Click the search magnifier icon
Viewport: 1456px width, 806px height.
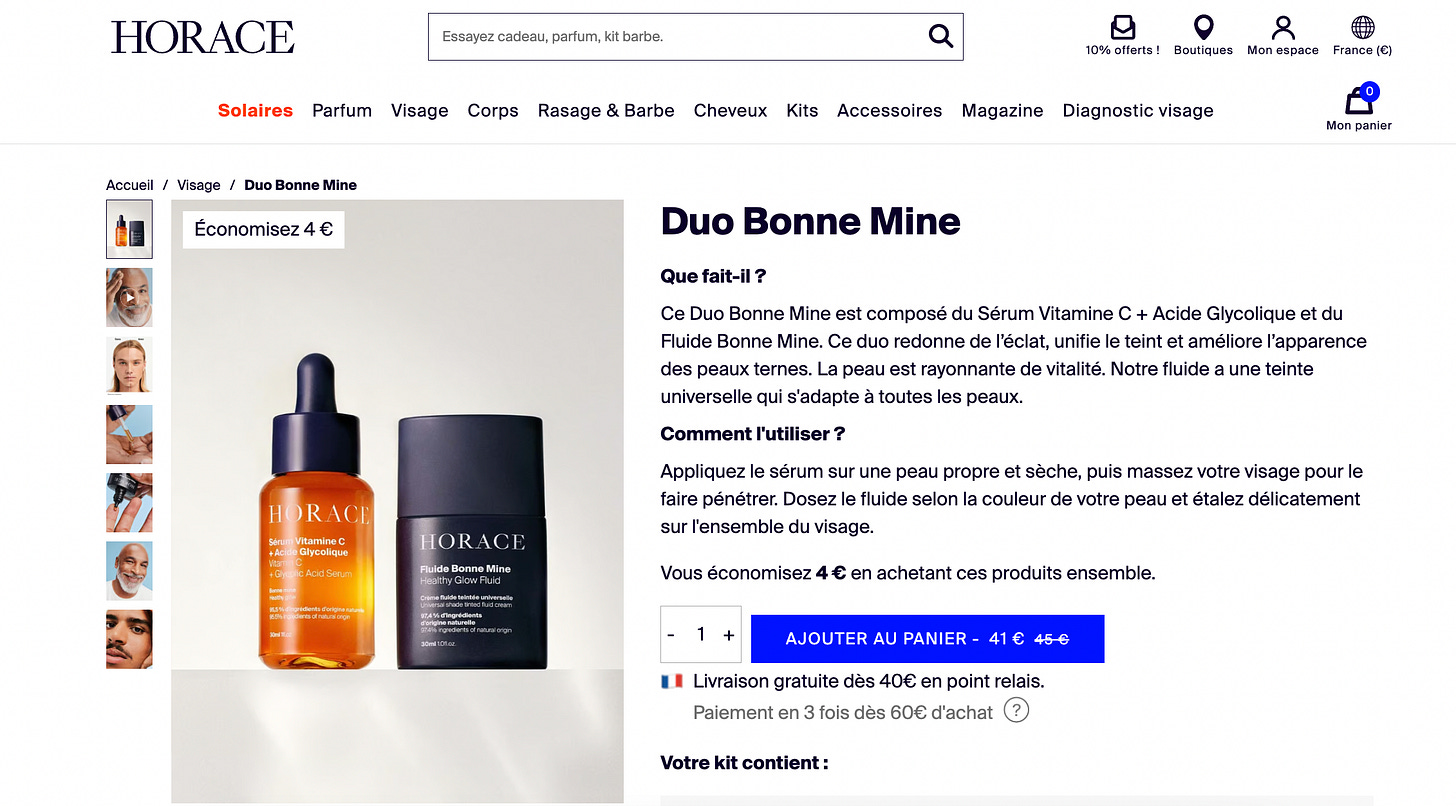(940, 36)
